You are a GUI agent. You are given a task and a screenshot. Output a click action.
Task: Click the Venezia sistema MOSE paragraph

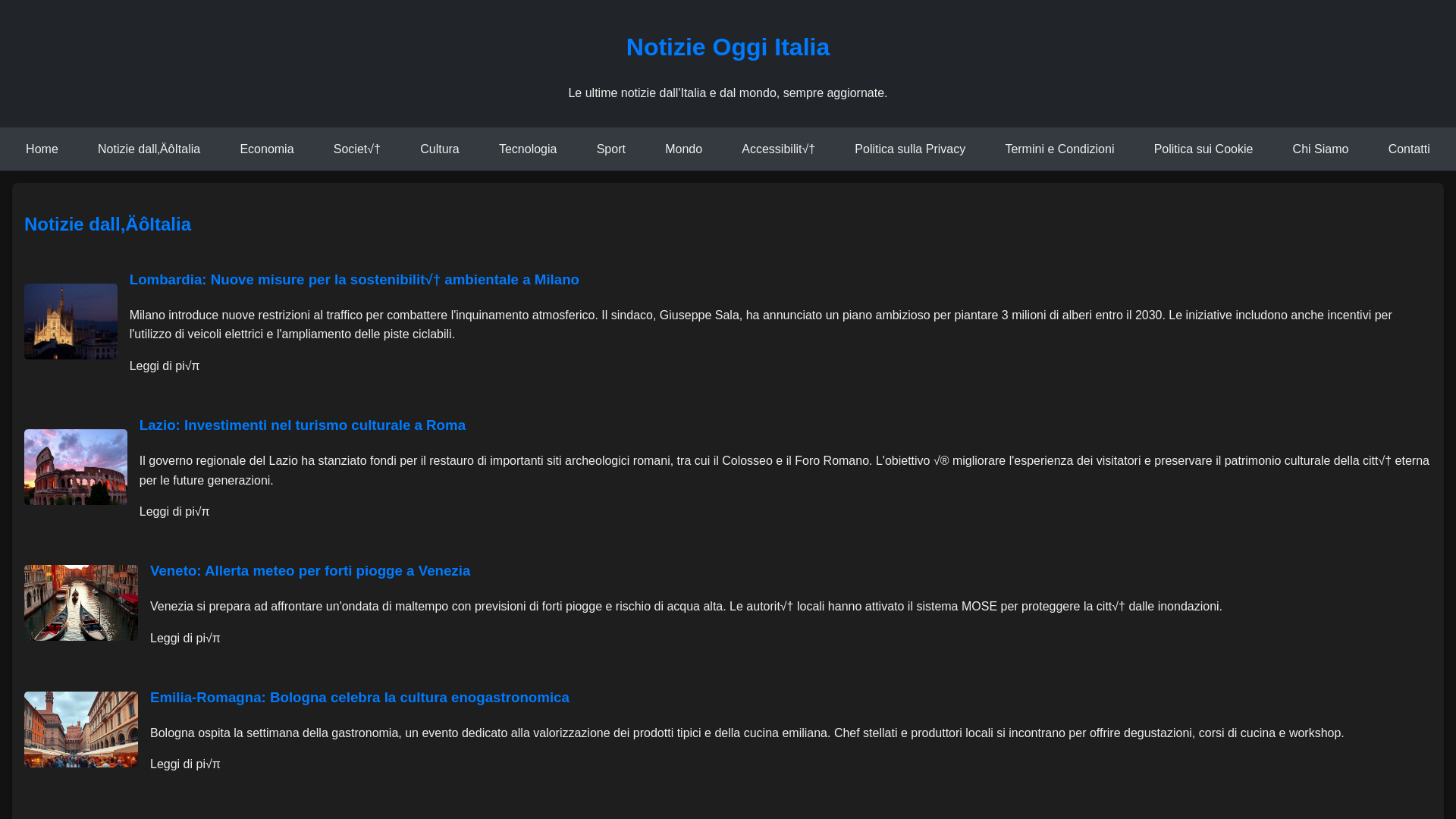[x=686, y=607]
